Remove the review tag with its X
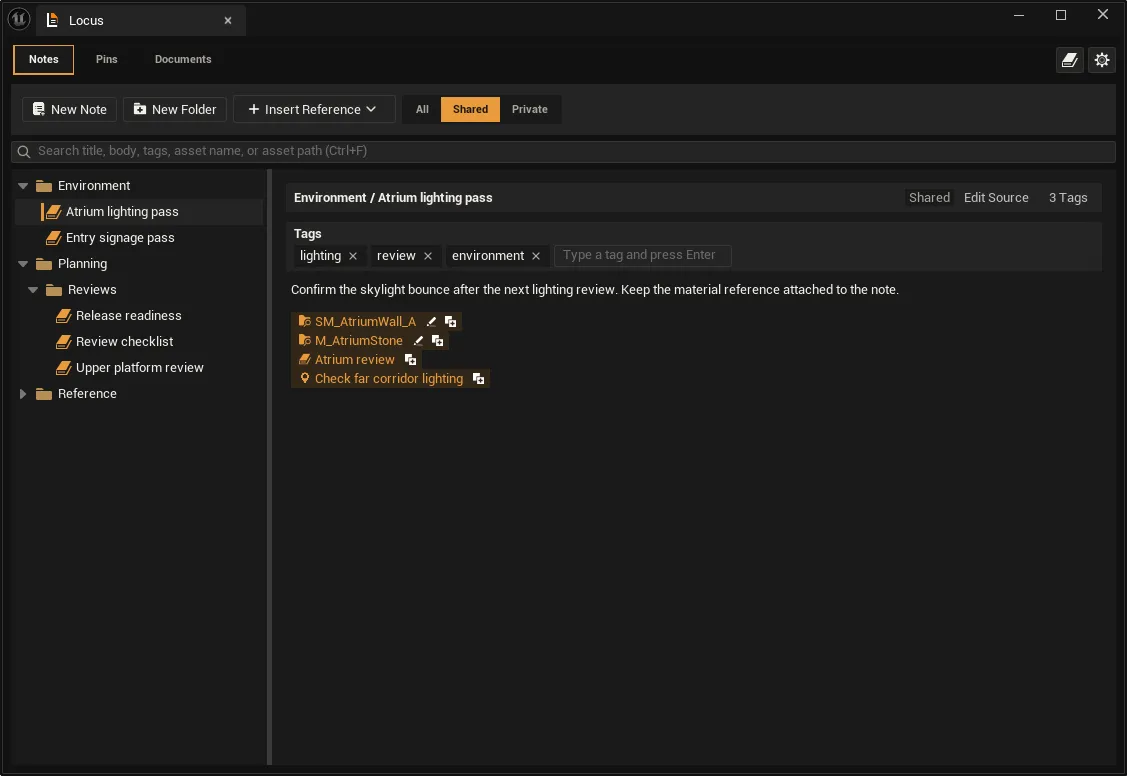Screen dimensions: 1127x776 click(x=428, y=256)
